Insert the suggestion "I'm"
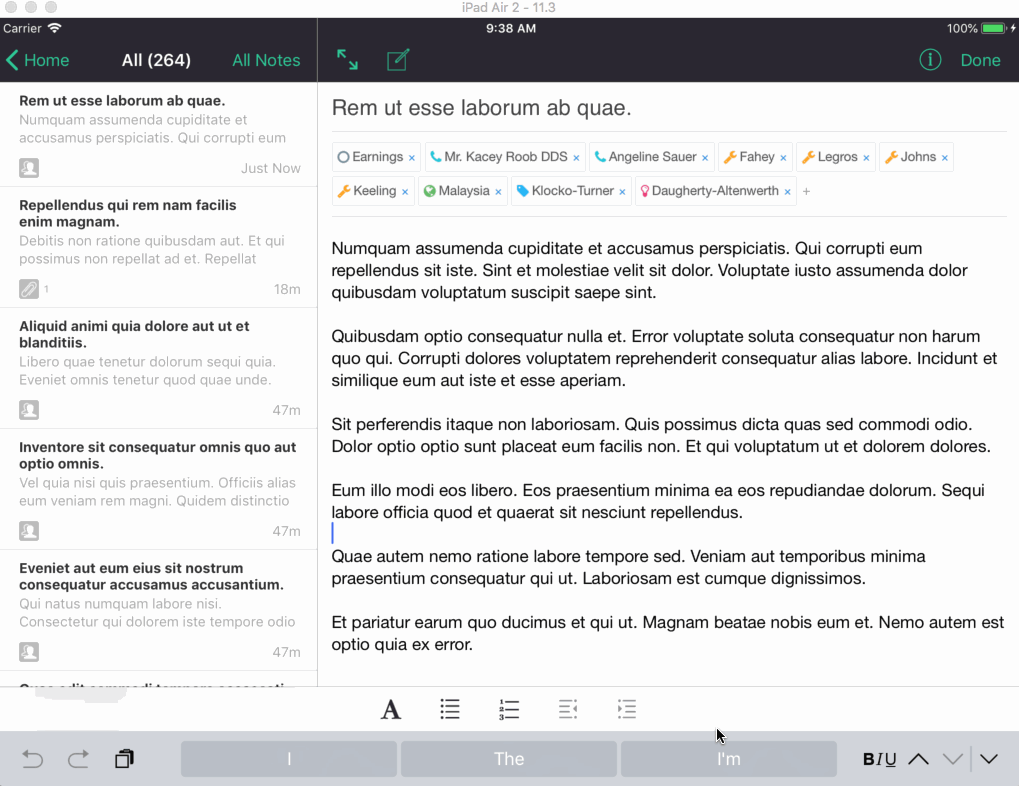 coord(729,759)
